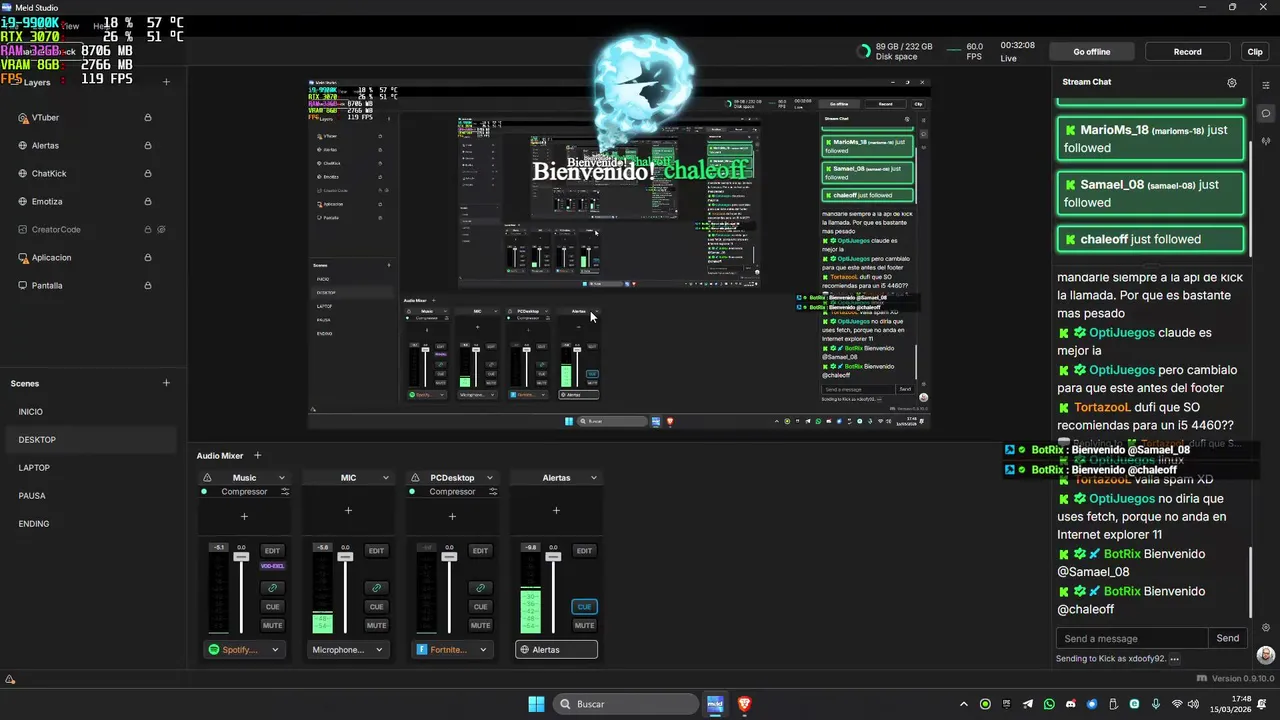Open the Fortnite source dropdown
The image size is (1280, 720).
click(x=452, y=650)
